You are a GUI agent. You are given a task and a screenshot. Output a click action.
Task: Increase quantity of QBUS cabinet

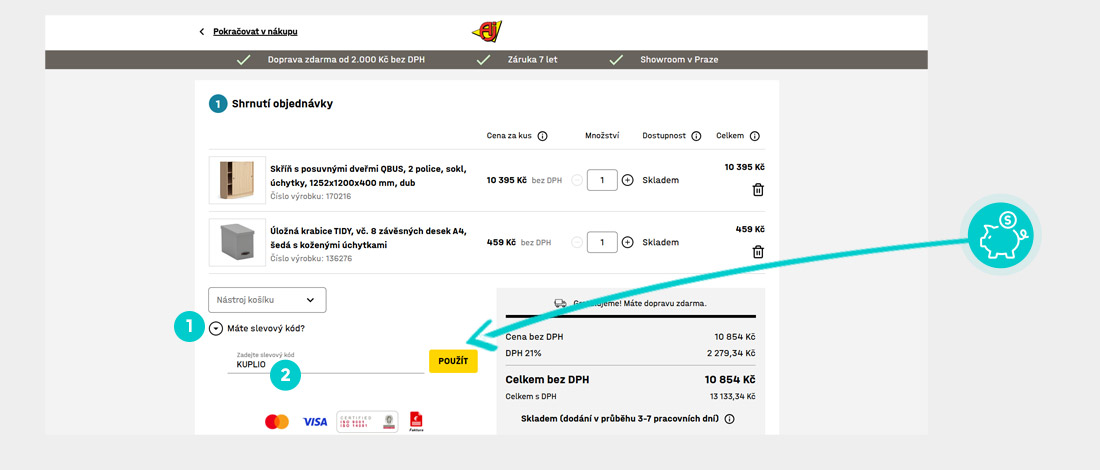(628, 181)
